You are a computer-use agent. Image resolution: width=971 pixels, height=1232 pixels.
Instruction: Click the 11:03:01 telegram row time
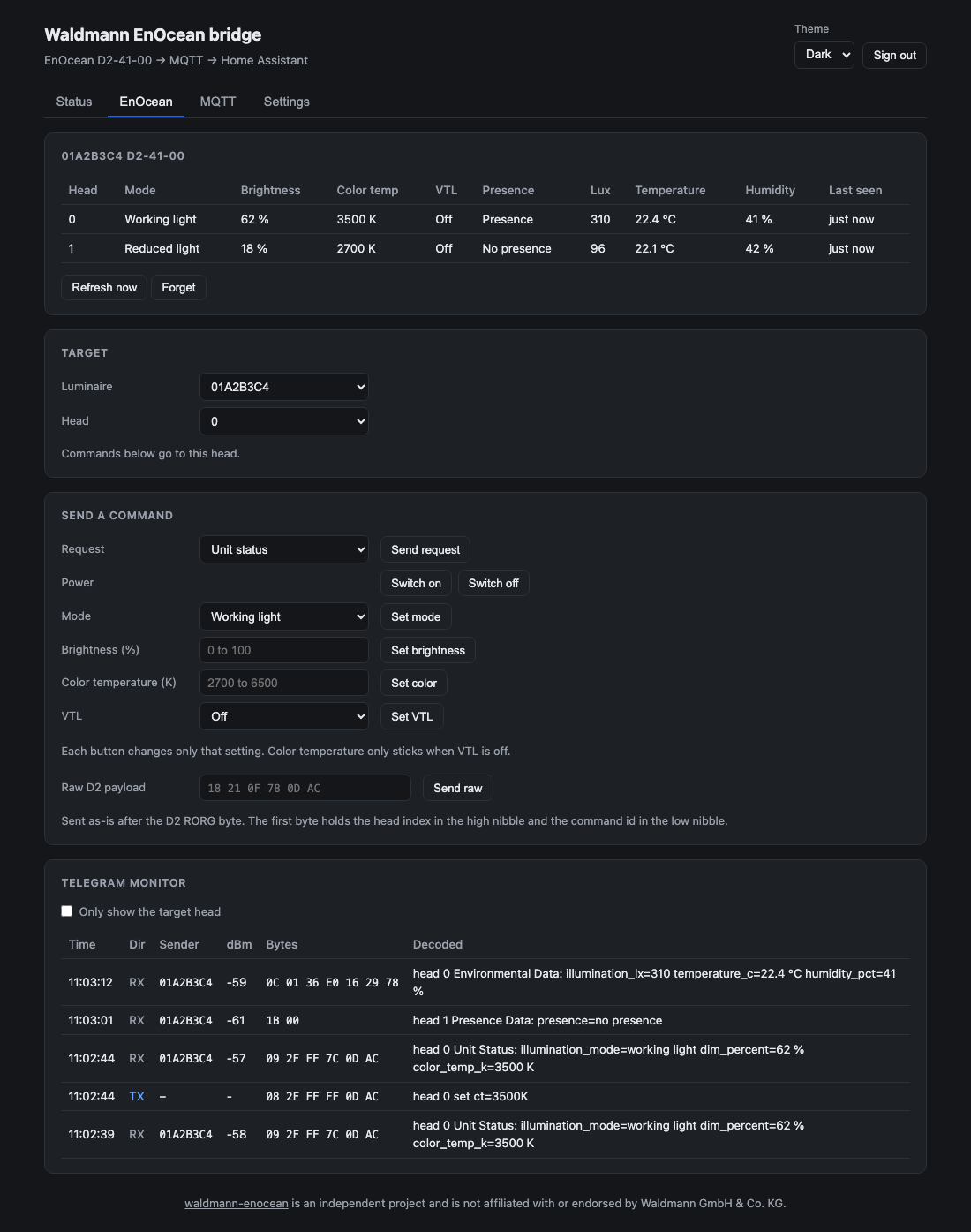91,1020
